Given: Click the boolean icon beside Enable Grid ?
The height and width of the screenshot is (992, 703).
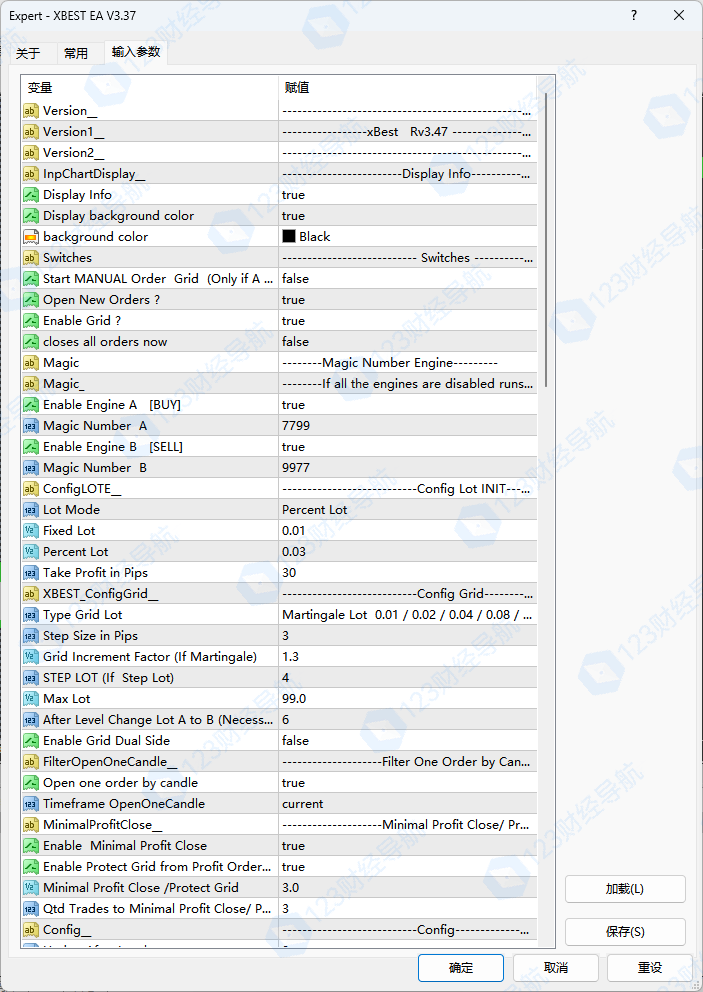Looking at the screenshot, I should point(30,321).
